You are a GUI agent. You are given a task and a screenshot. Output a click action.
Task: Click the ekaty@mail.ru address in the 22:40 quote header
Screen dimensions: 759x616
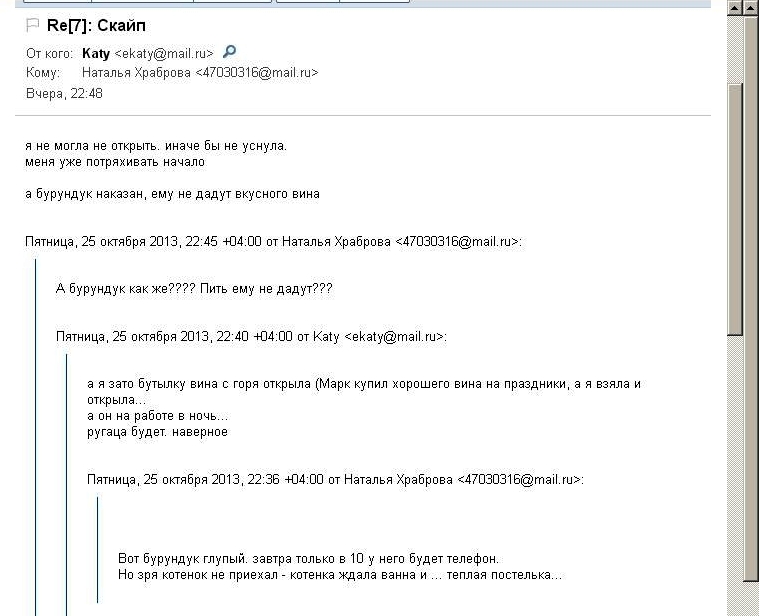pyautogui.click(x=394, y=336)
